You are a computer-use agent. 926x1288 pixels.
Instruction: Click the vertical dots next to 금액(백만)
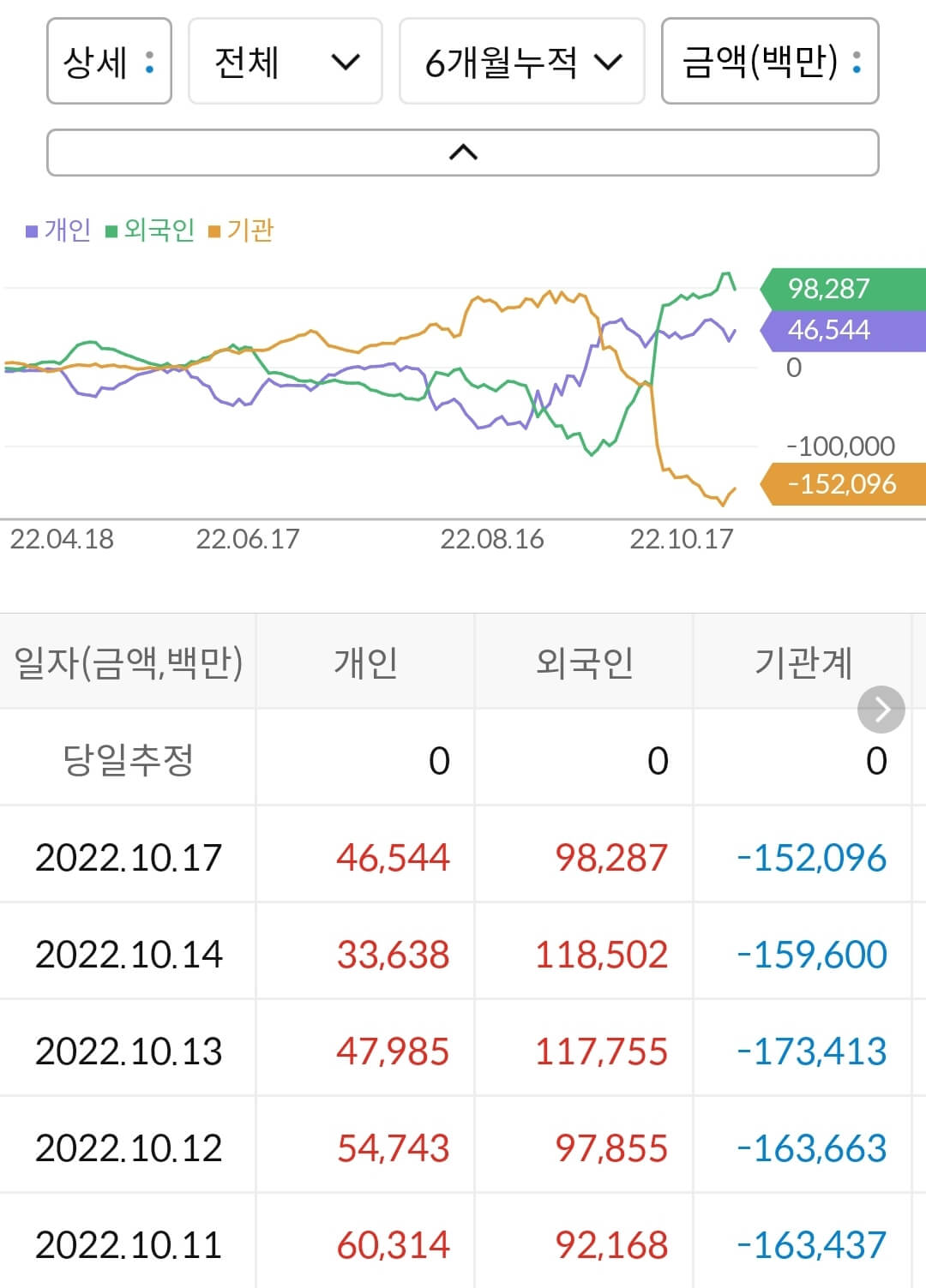855,63
